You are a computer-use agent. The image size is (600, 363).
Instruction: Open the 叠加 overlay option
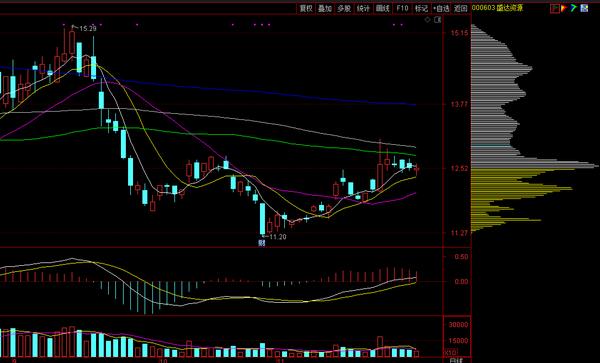(325, 8)
